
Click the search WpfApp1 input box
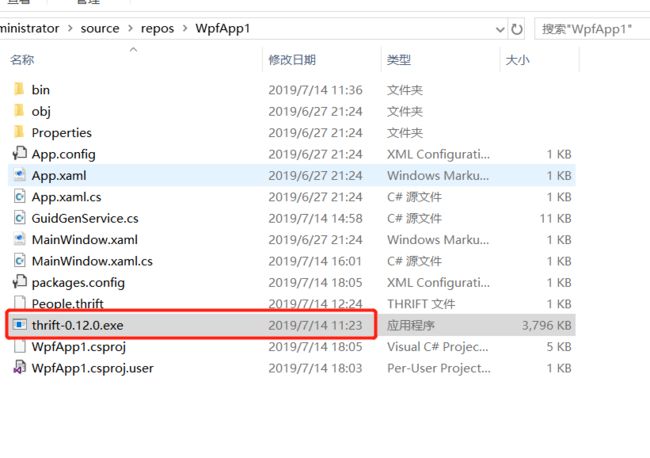pos(592,29)
